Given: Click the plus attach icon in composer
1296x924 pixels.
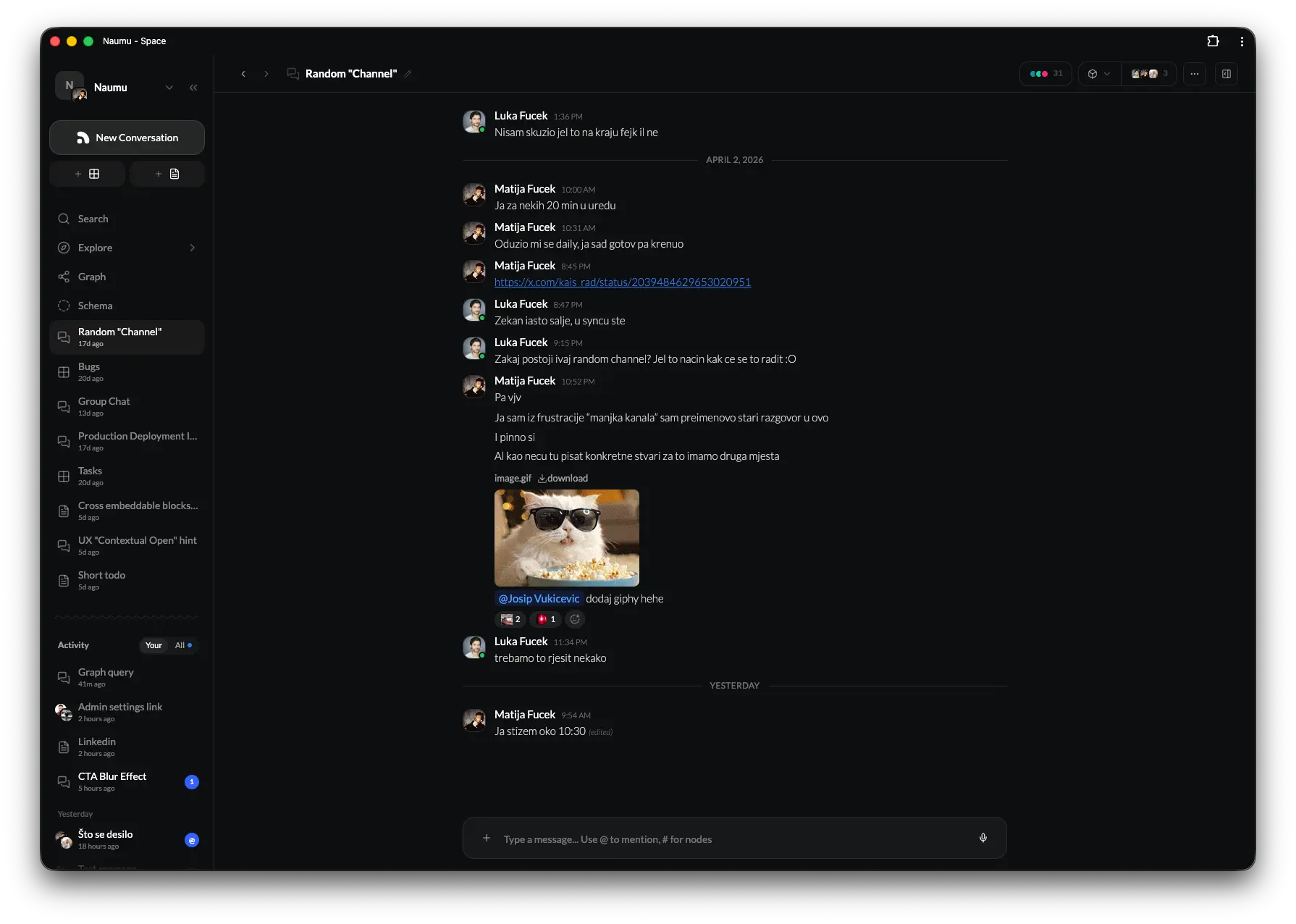Looking at the screenshot, I should (487, 839).
